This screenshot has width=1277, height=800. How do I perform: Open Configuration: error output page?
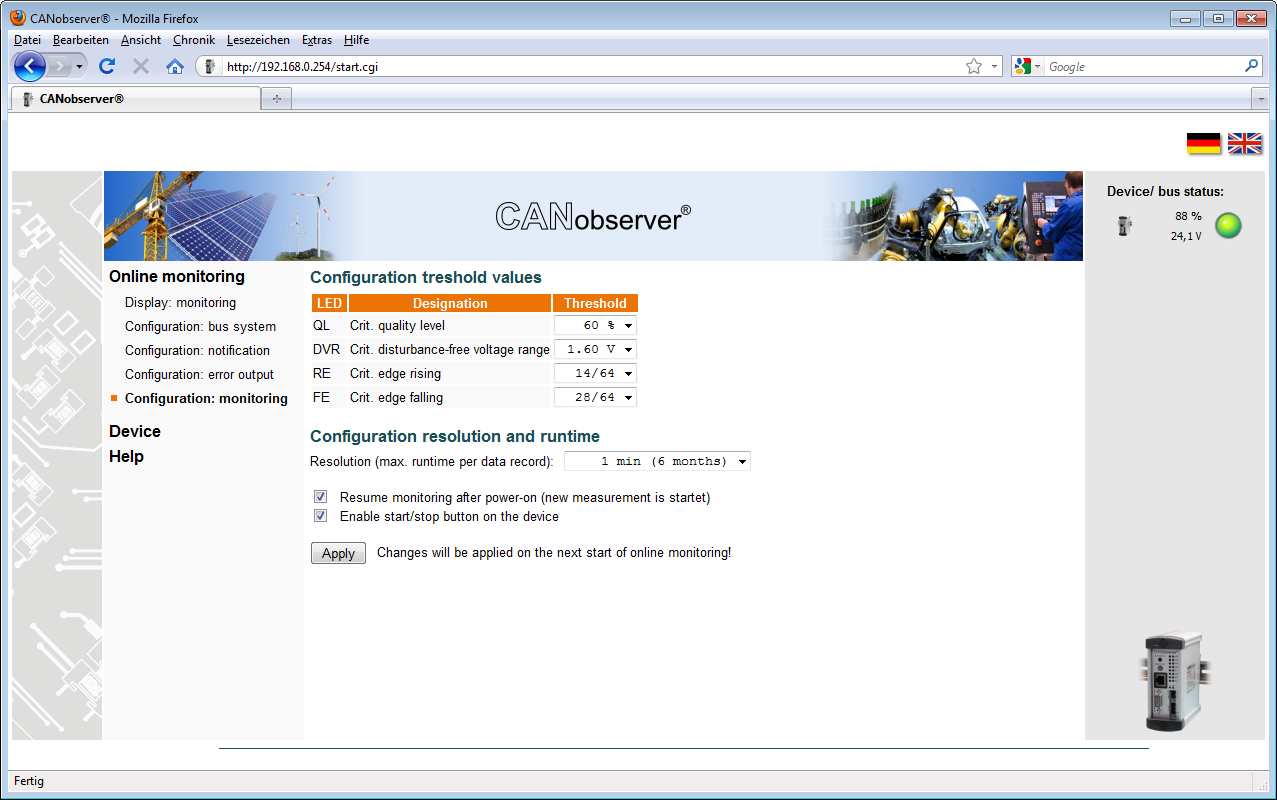click(199, 374)
